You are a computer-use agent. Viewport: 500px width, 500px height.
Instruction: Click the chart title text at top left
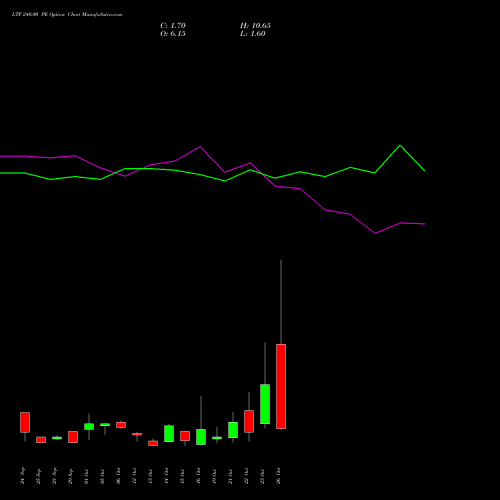tap(67, 15)
